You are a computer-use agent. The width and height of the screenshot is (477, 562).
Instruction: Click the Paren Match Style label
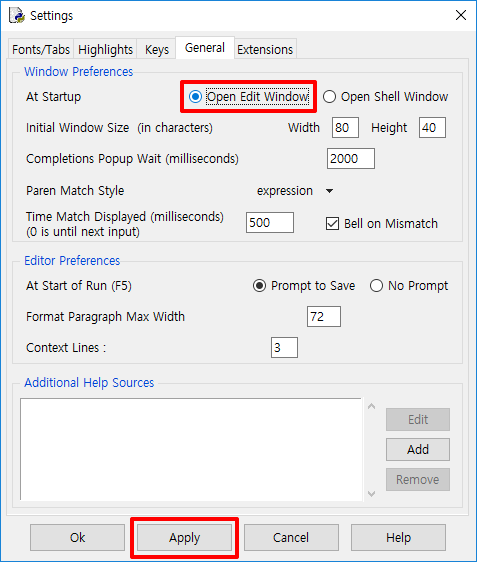tap(75, 191)
